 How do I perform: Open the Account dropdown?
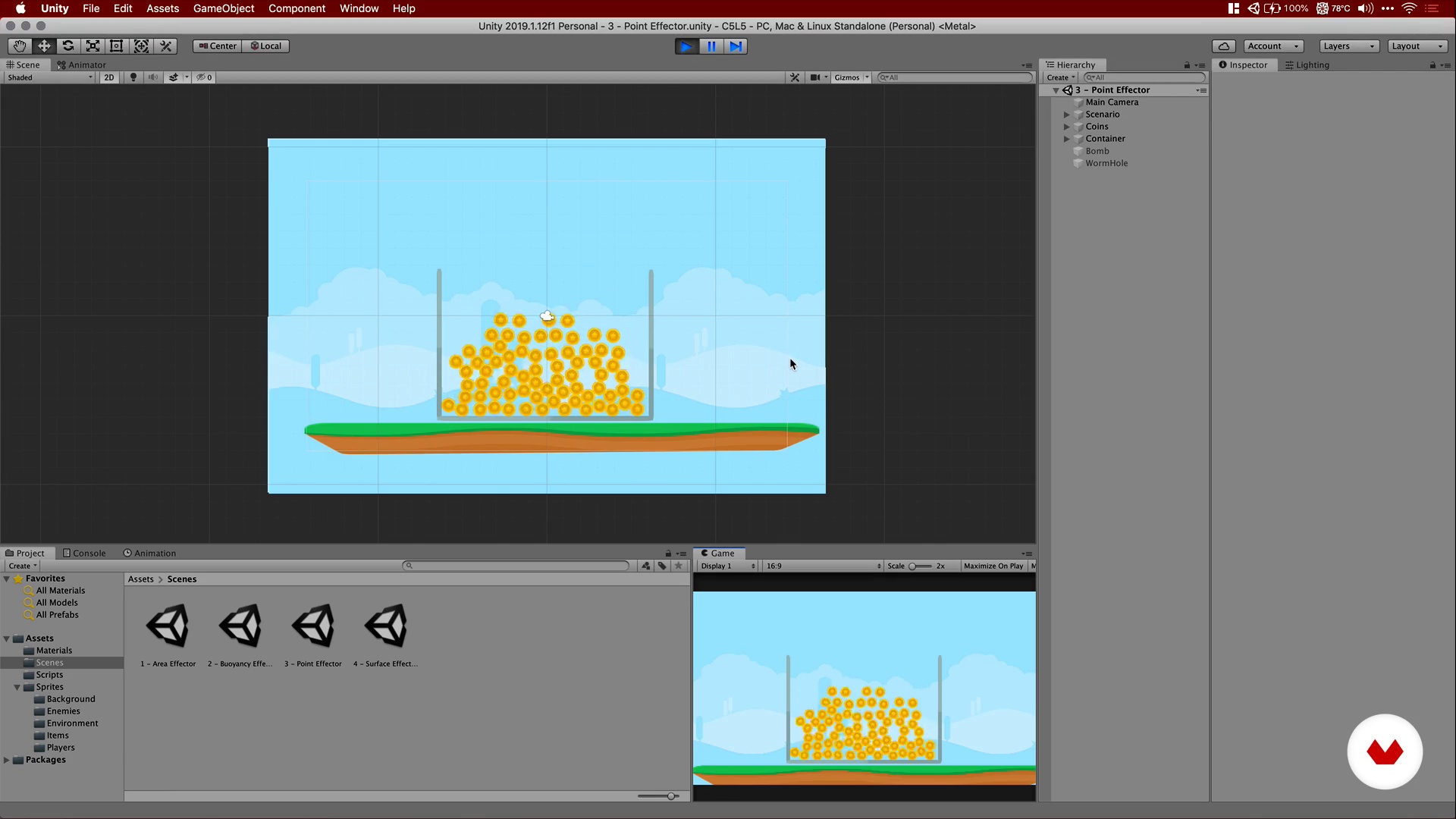point(1273,46)
